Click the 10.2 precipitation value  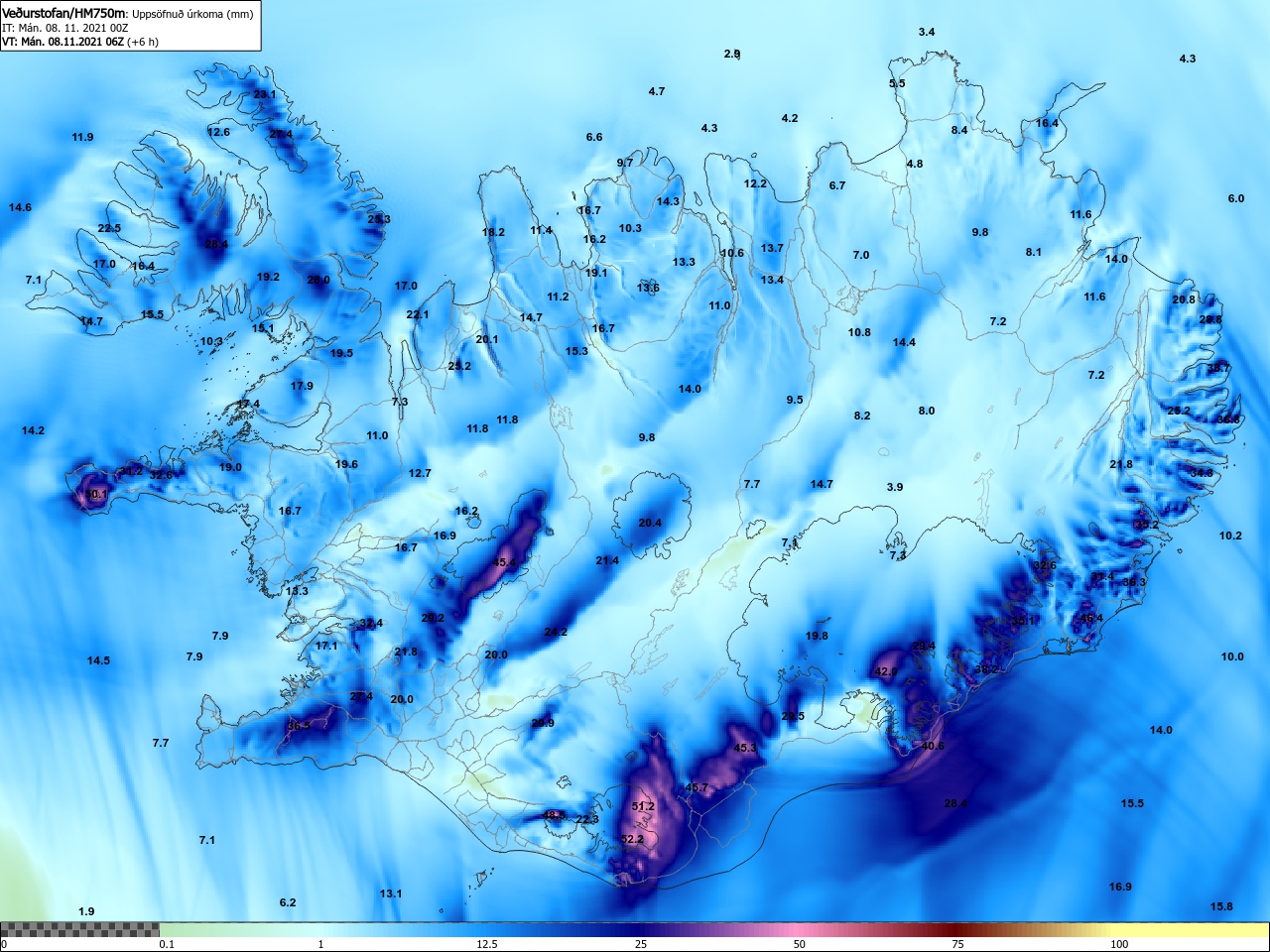(x=1230, y=535)
